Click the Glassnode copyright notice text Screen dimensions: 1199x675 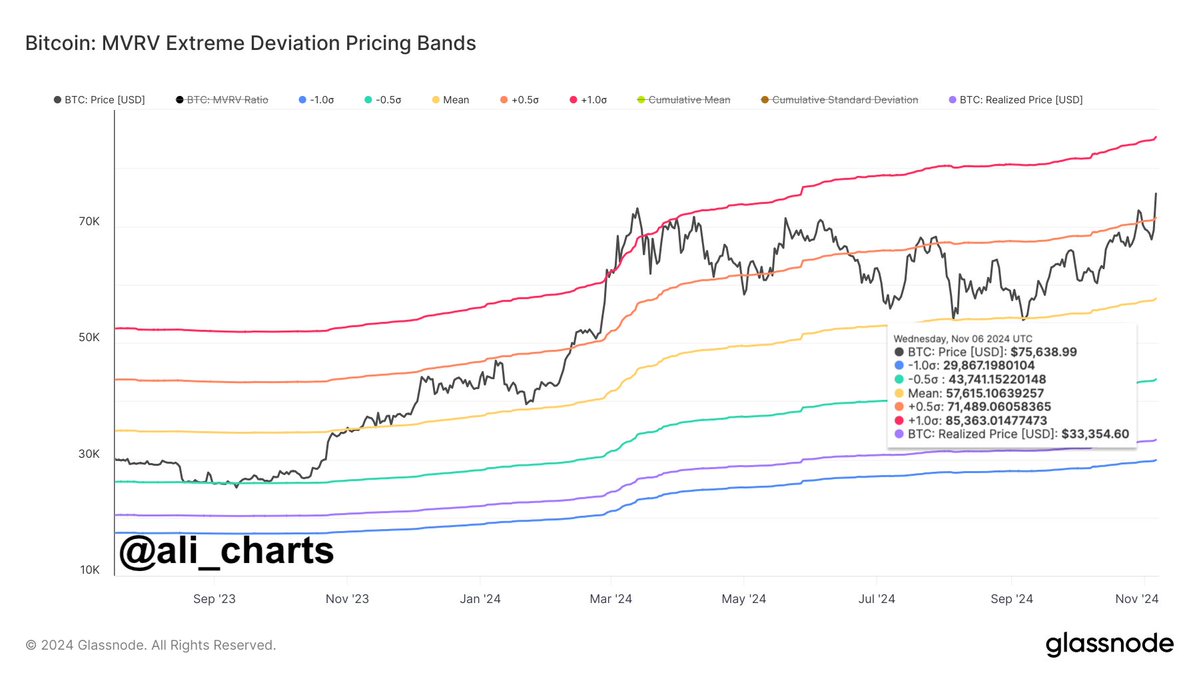click(x=151, y=645)
